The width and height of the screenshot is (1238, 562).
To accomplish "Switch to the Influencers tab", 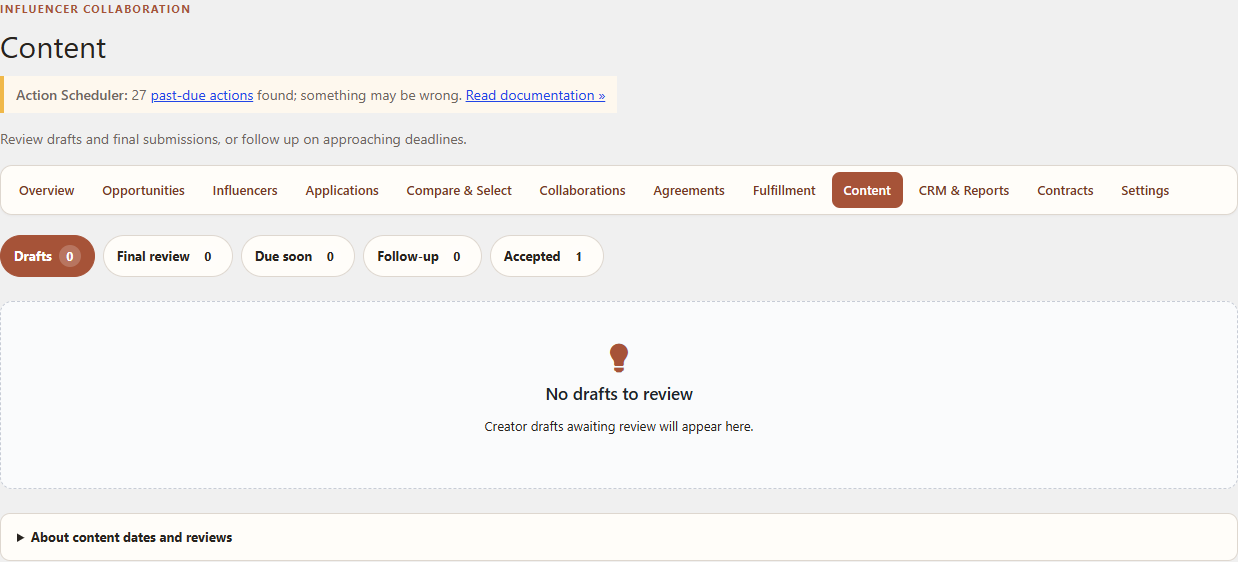I will [x=245, y=190].
